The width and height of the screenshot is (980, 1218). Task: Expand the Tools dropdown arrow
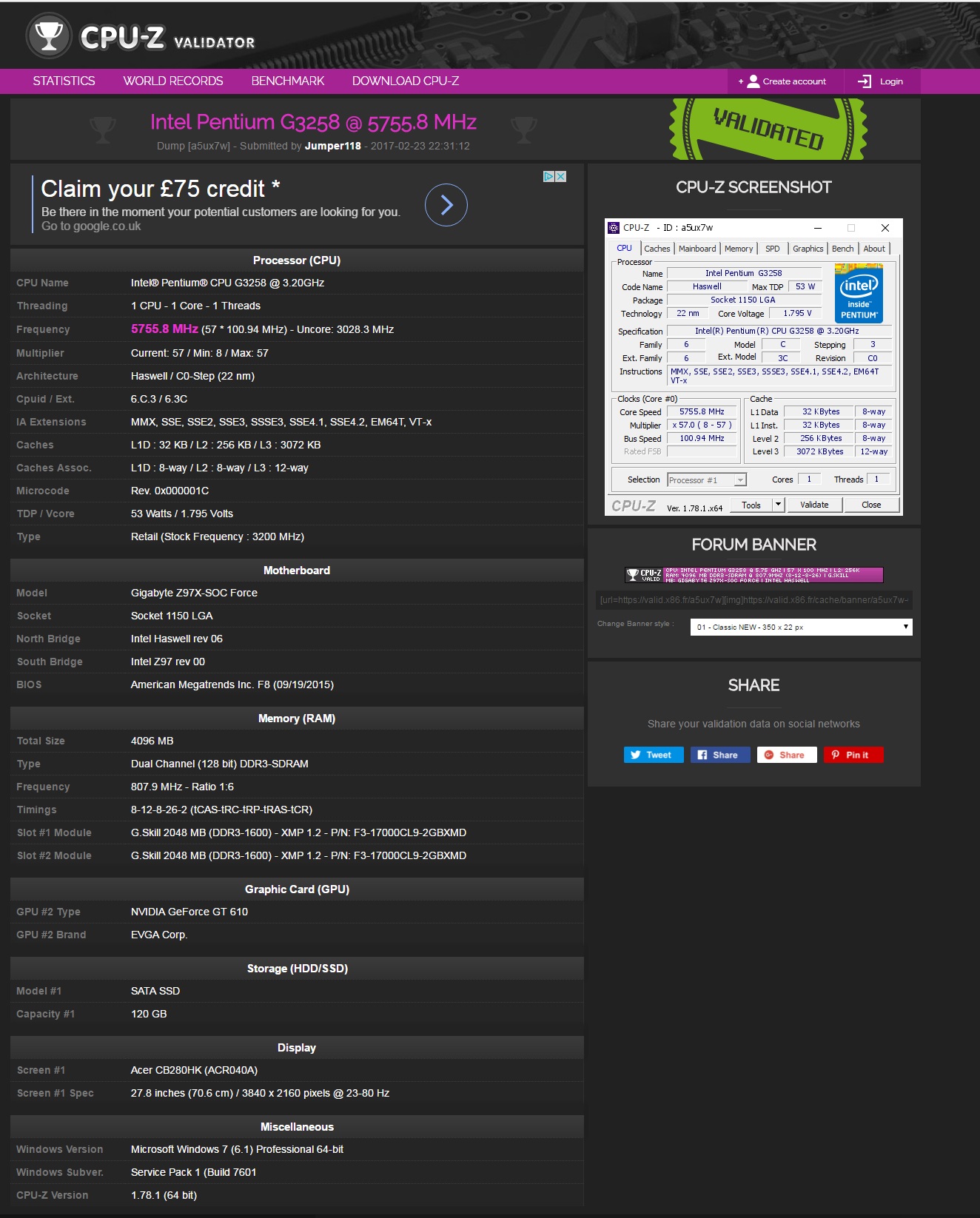point(778,505)
